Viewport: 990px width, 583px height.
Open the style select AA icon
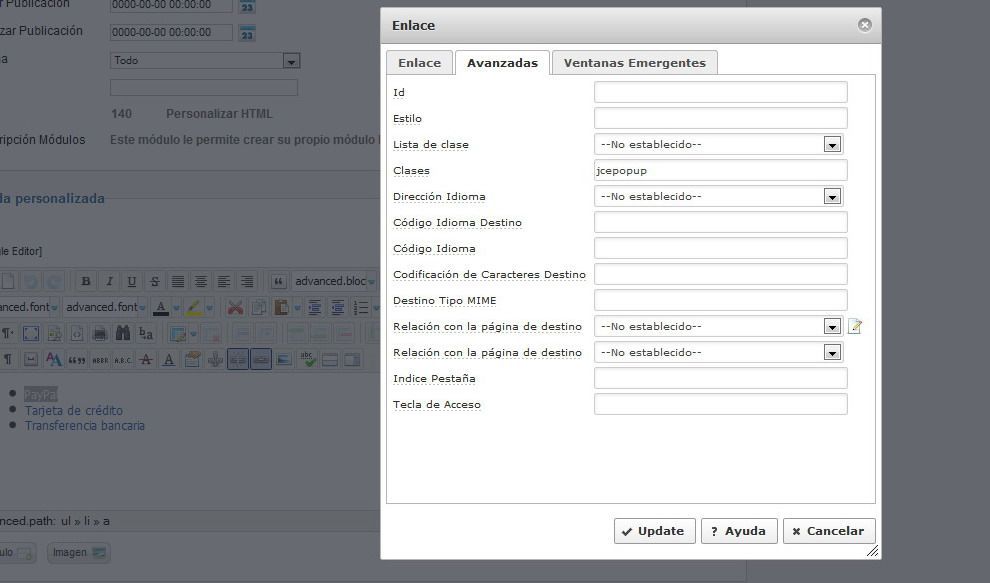54,360
